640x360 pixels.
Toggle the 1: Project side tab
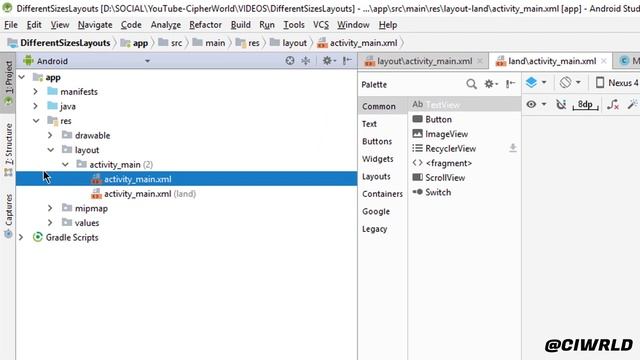[8, 83]
